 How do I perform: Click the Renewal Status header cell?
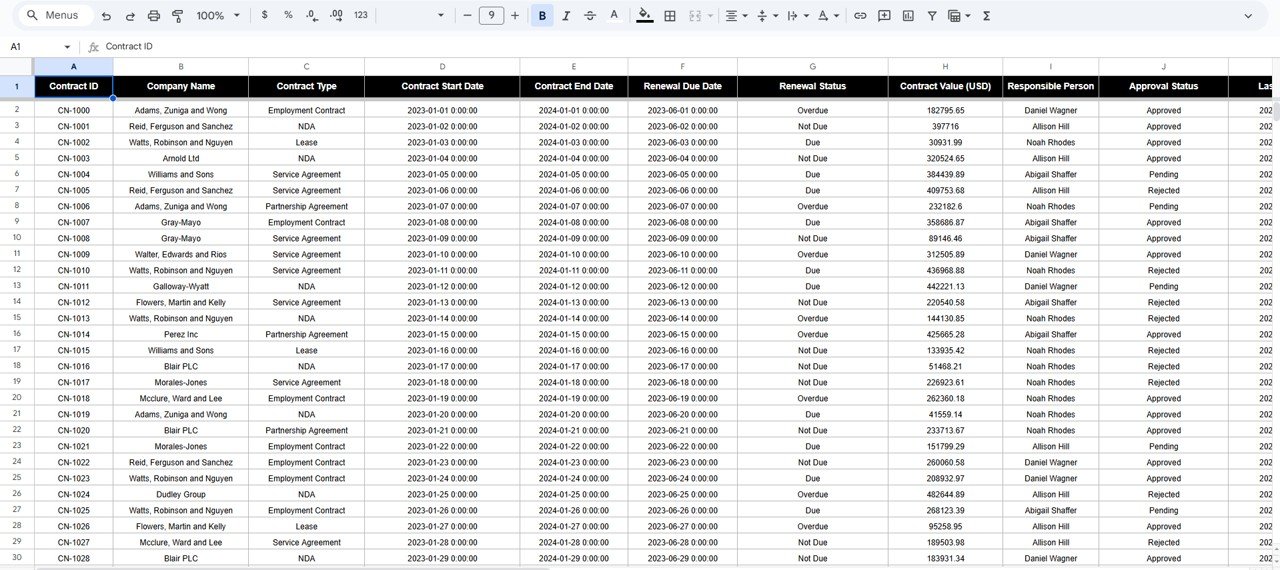point(813,87)
